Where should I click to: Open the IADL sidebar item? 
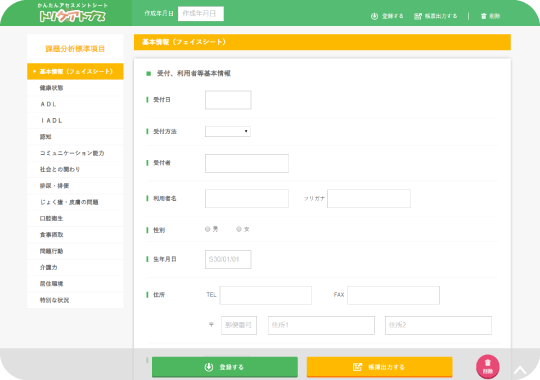[75, 121]
